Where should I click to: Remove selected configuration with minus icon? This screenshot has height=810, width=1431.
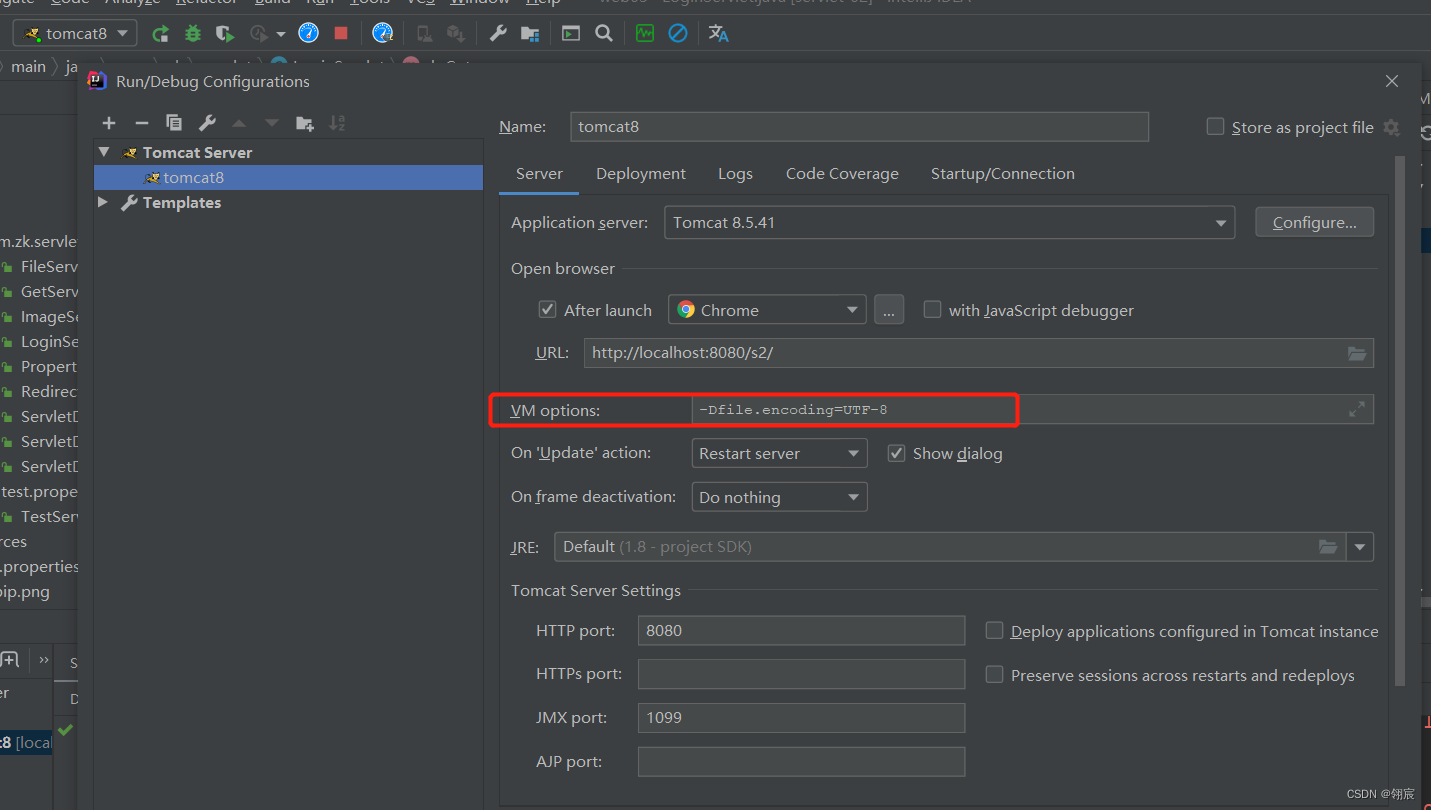(x=142, y=123)
